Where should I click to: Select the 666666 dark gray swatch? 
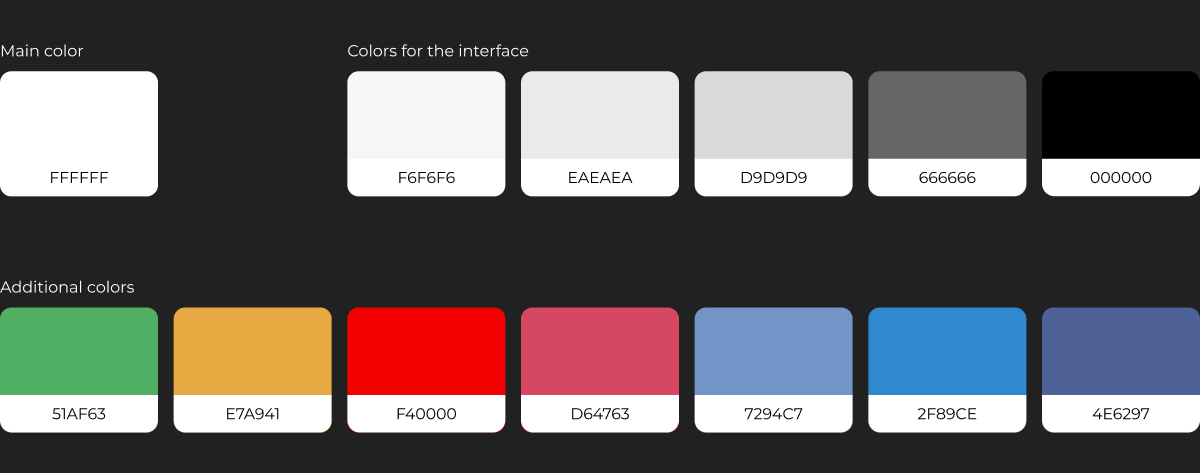[x=947, y=116]
